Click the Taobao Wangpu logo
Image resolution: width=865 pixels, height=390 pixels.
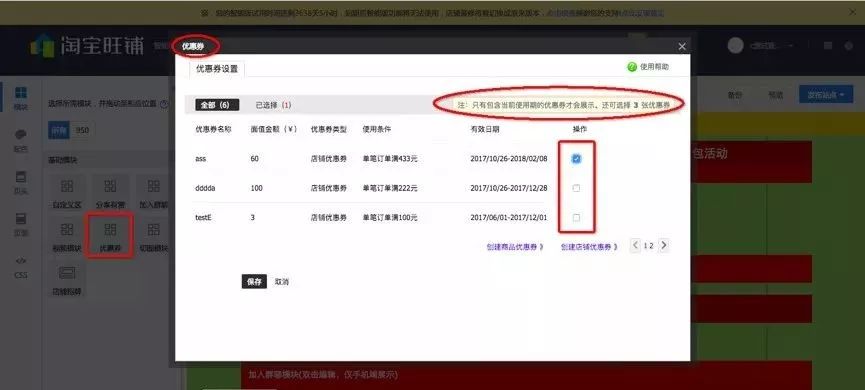pyautogui.click(x=87, y=46)
